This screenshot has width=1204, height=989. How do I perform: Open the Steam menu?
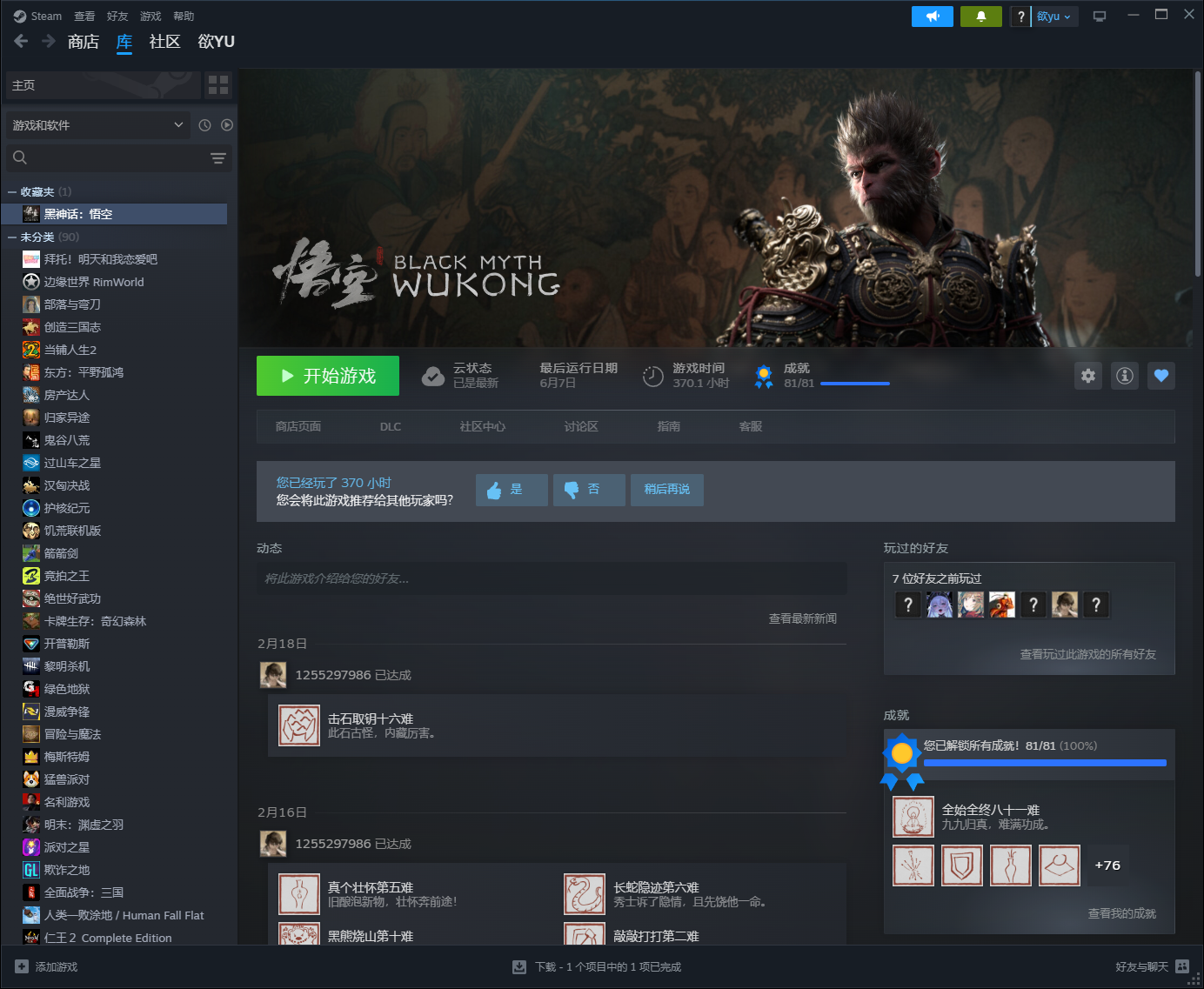click(x=37, y=17)
